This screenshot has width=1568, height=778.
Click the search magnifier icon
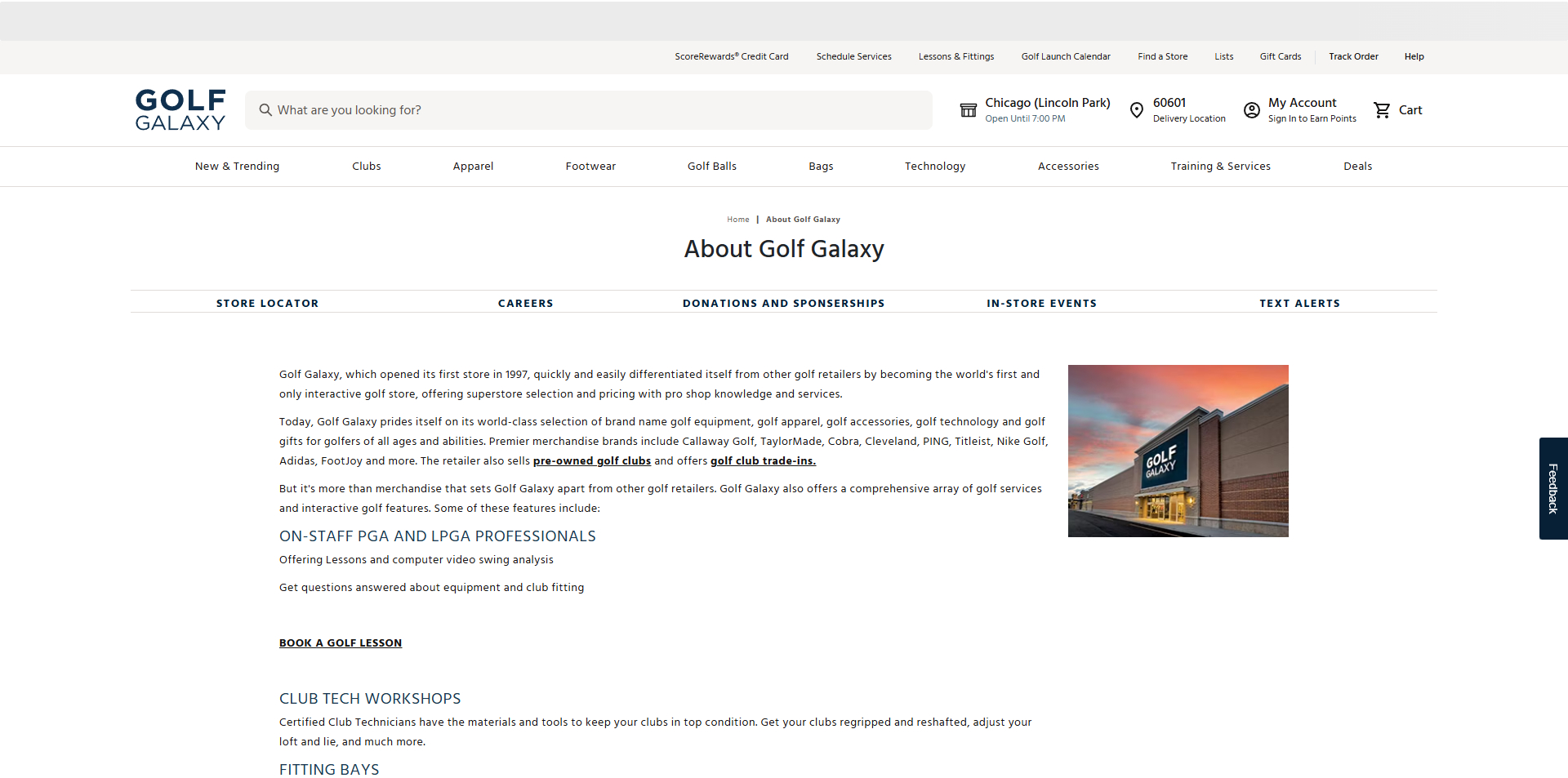point(265,109)
